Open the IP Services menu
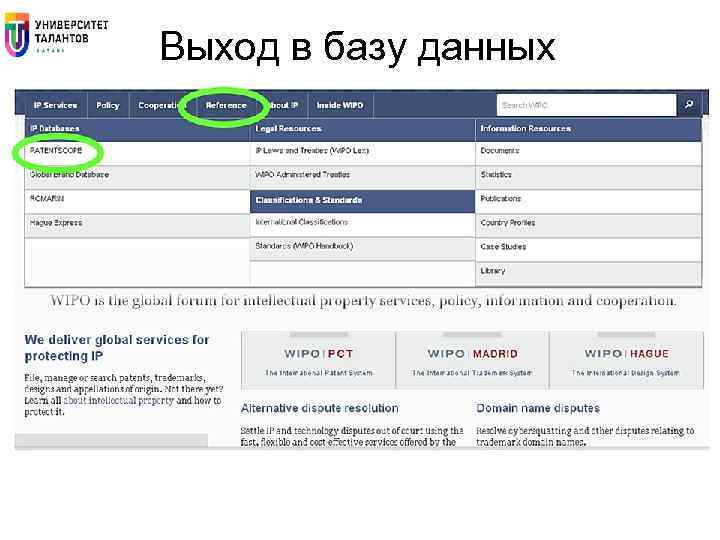This screenshot has height=540, width=720. click(55, 106)
